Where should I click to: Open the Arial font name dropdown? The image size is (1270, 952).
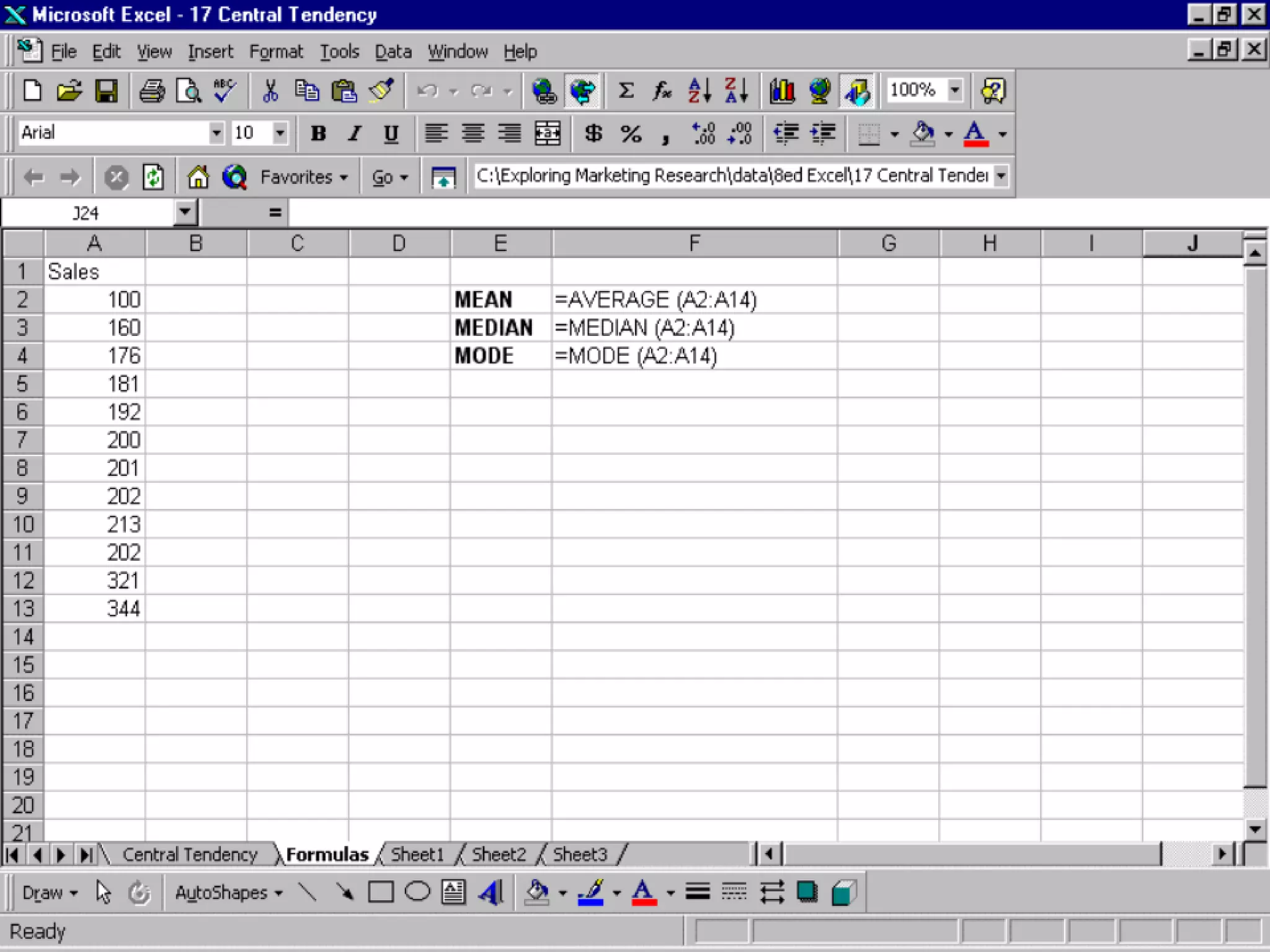[216, 133]
